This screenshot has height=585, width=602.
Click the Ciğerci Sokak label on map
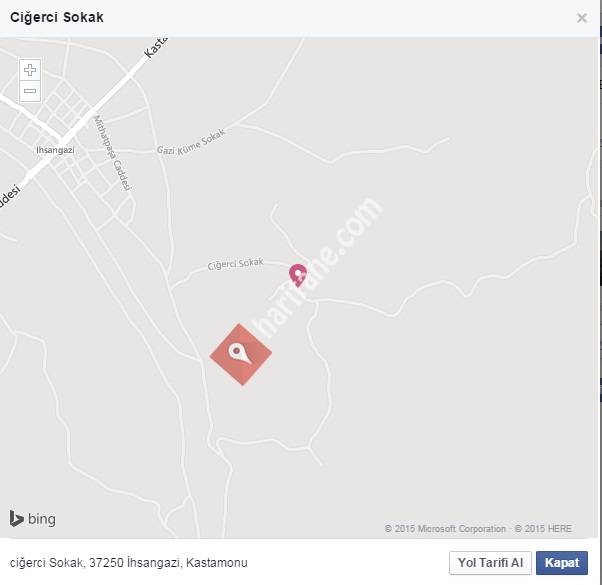pos(235,264)
